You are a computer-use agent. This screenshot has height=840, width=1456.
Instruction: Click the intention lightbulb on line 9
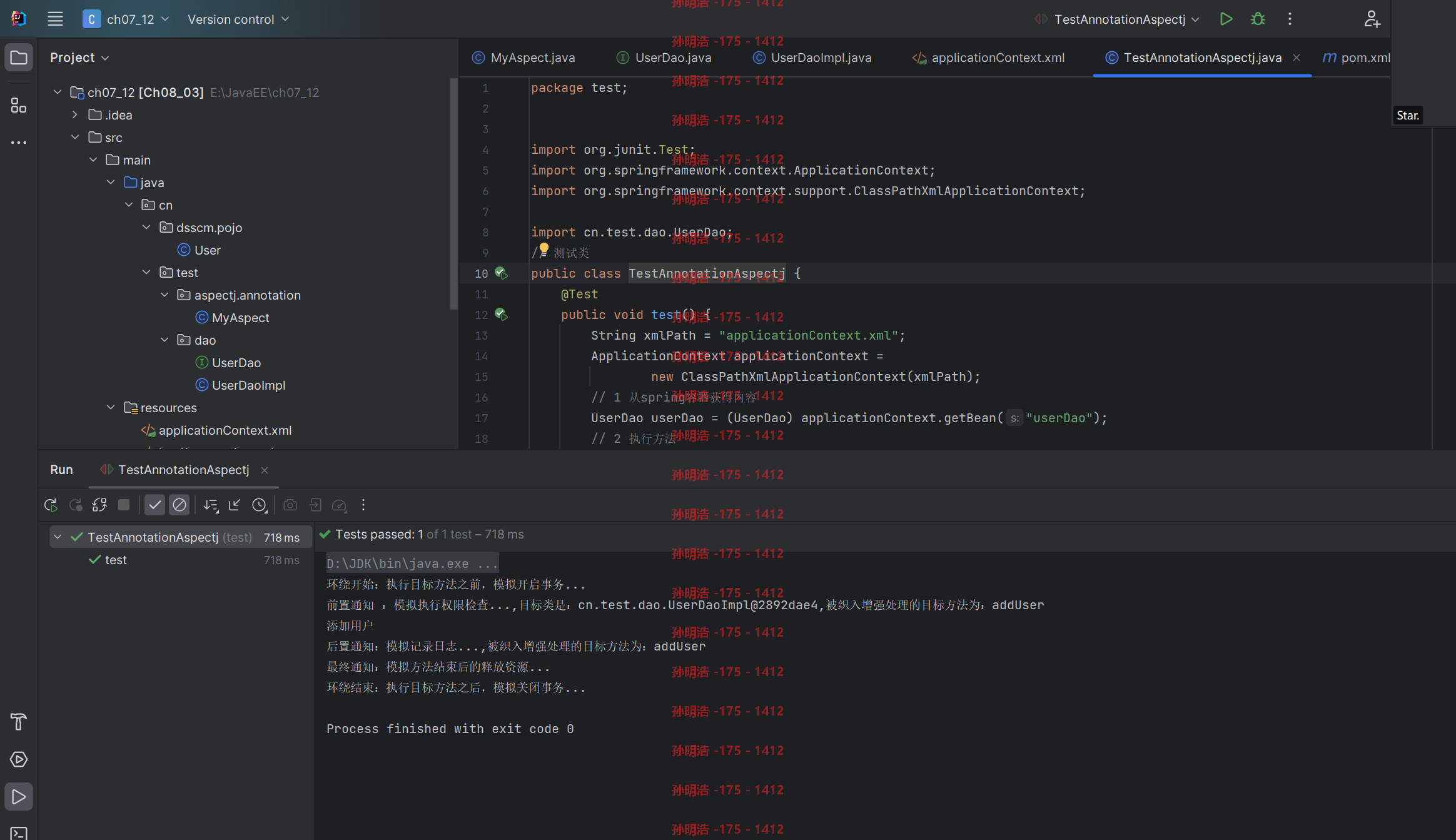pyautogui.click(x=544, y=249)
